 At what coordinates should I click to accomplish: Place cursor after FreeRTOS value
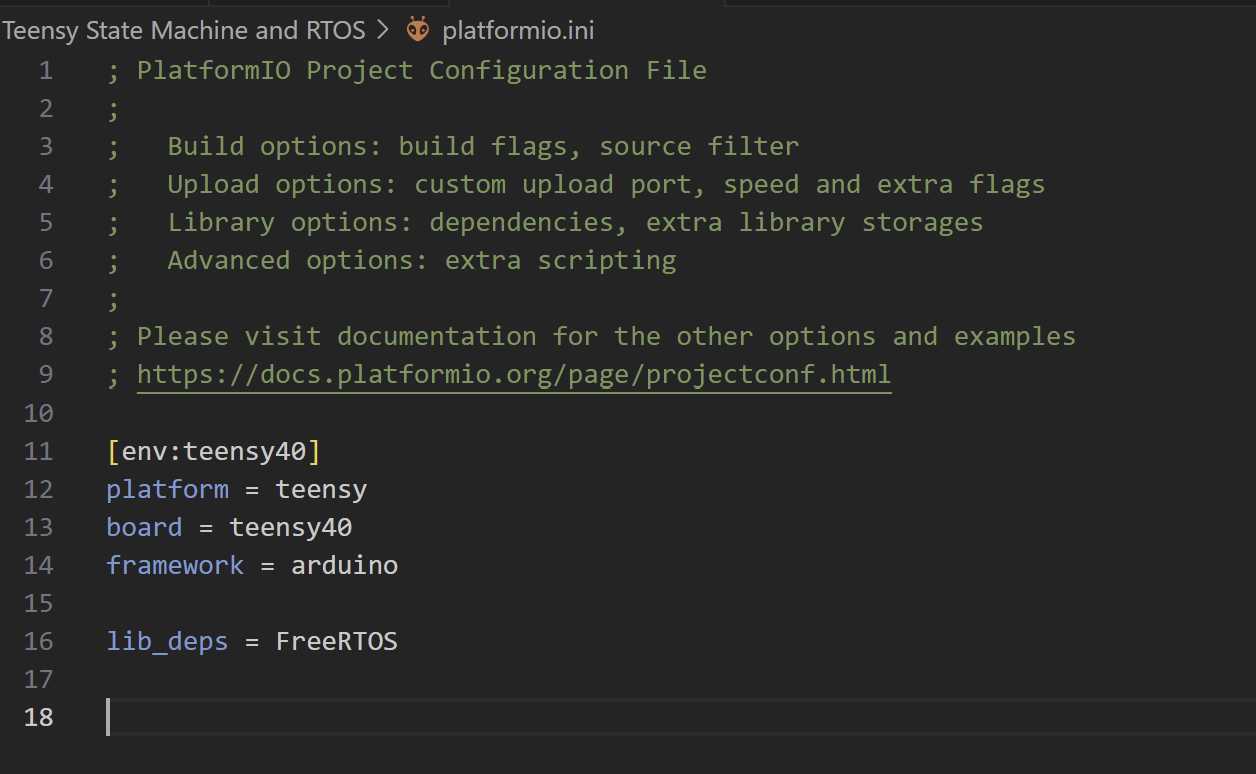tap(399, 641)
